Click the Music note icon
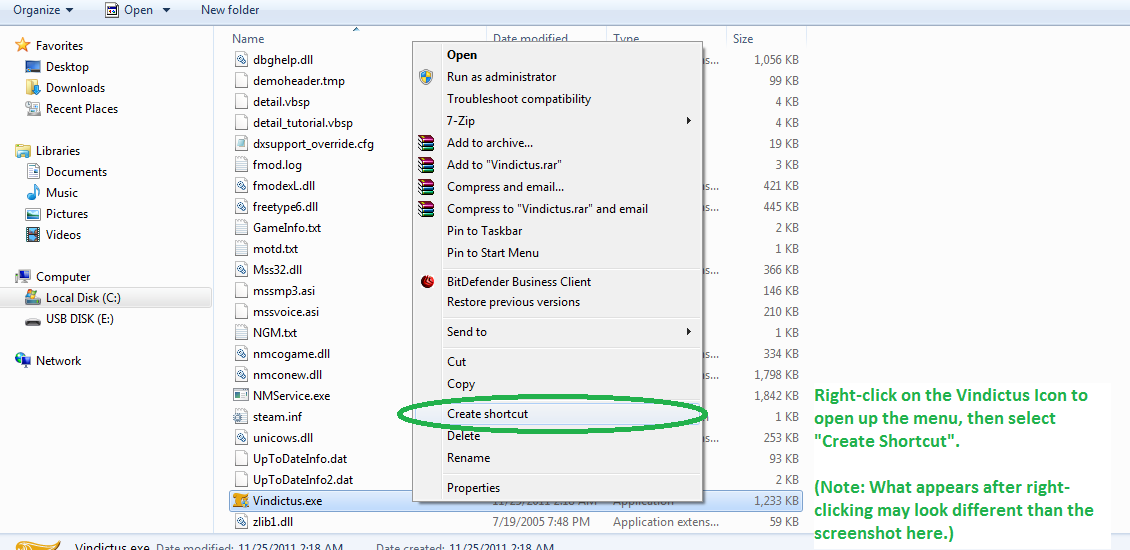This screenshot has width=1130, height=550. pyautogui.click(x=33, y=192)
